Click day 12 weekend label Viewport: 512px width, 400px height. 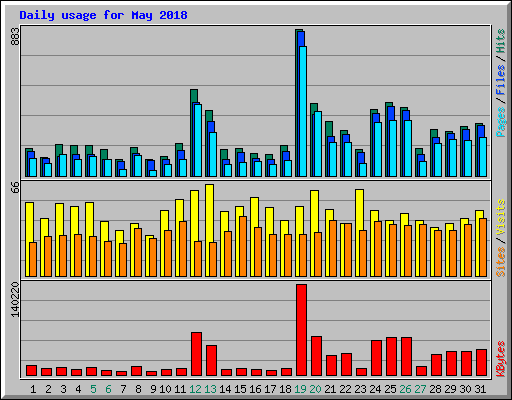[196, 389]
